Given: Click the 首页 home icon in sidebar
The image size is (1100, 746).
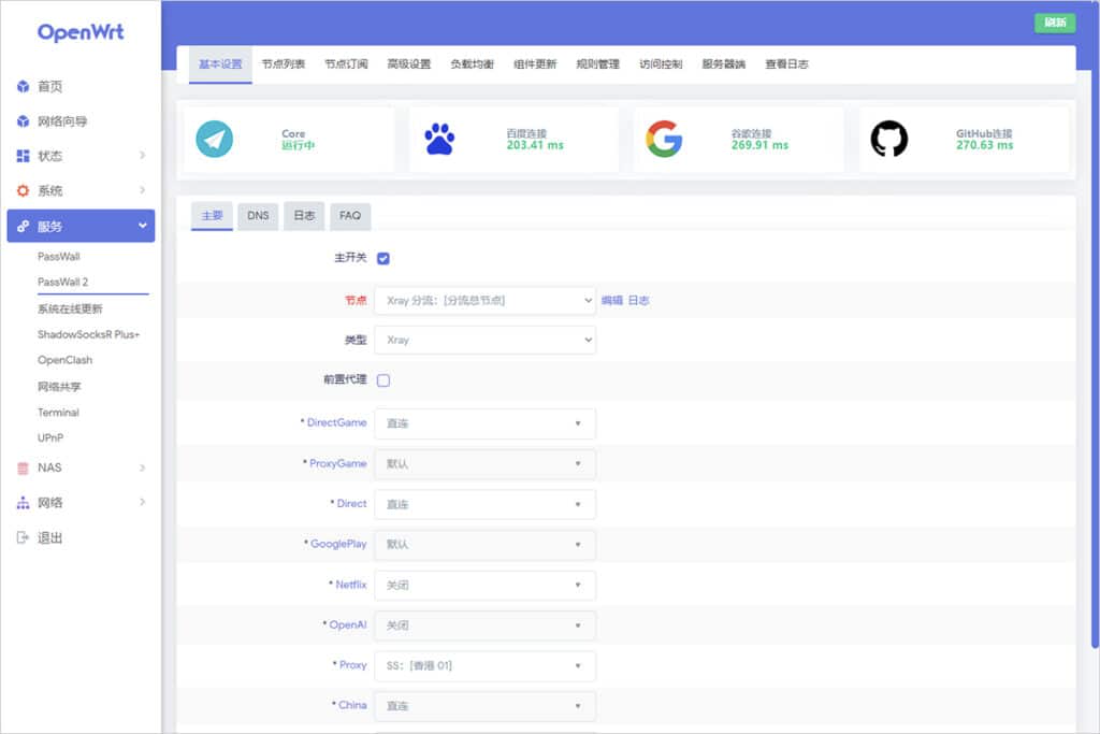Looking at the screenshot, I should point(23,87).
